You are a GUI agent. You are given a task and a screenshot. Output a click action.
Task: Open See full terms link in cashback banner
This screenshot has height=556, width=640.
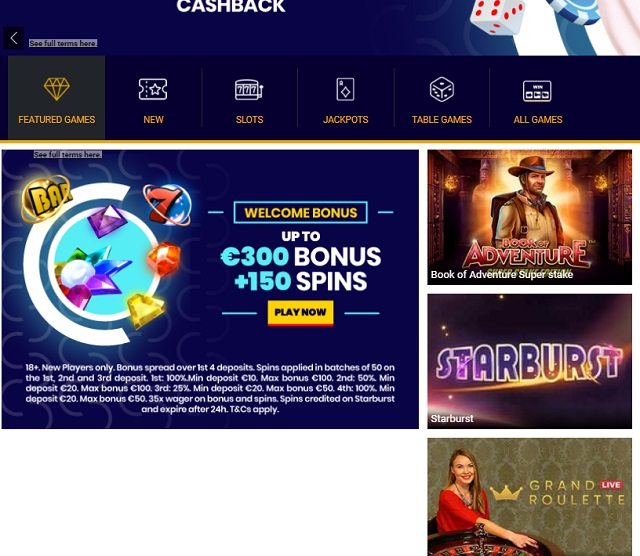click(63, 43)
